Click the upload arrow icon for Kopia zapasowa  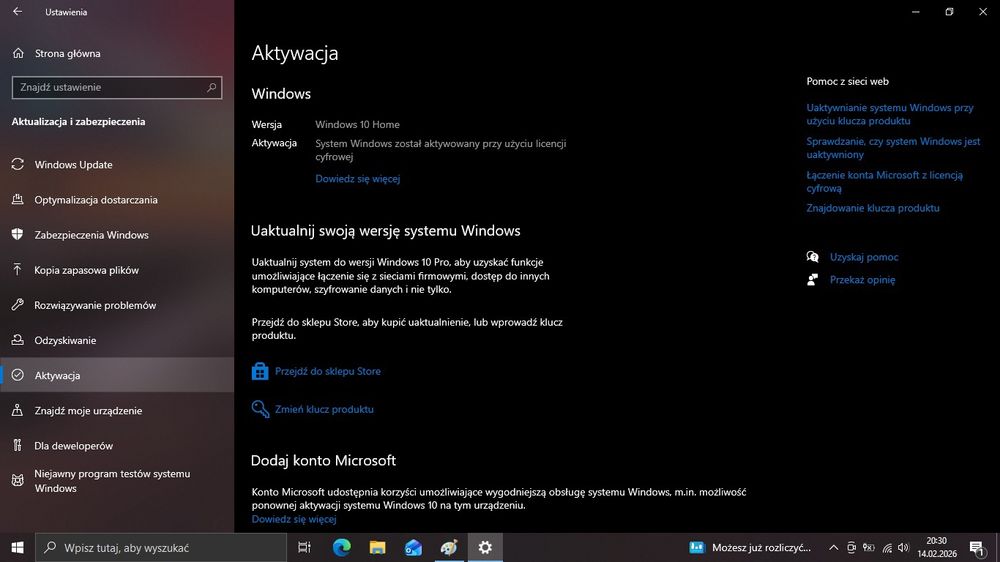tap(18, 270)
